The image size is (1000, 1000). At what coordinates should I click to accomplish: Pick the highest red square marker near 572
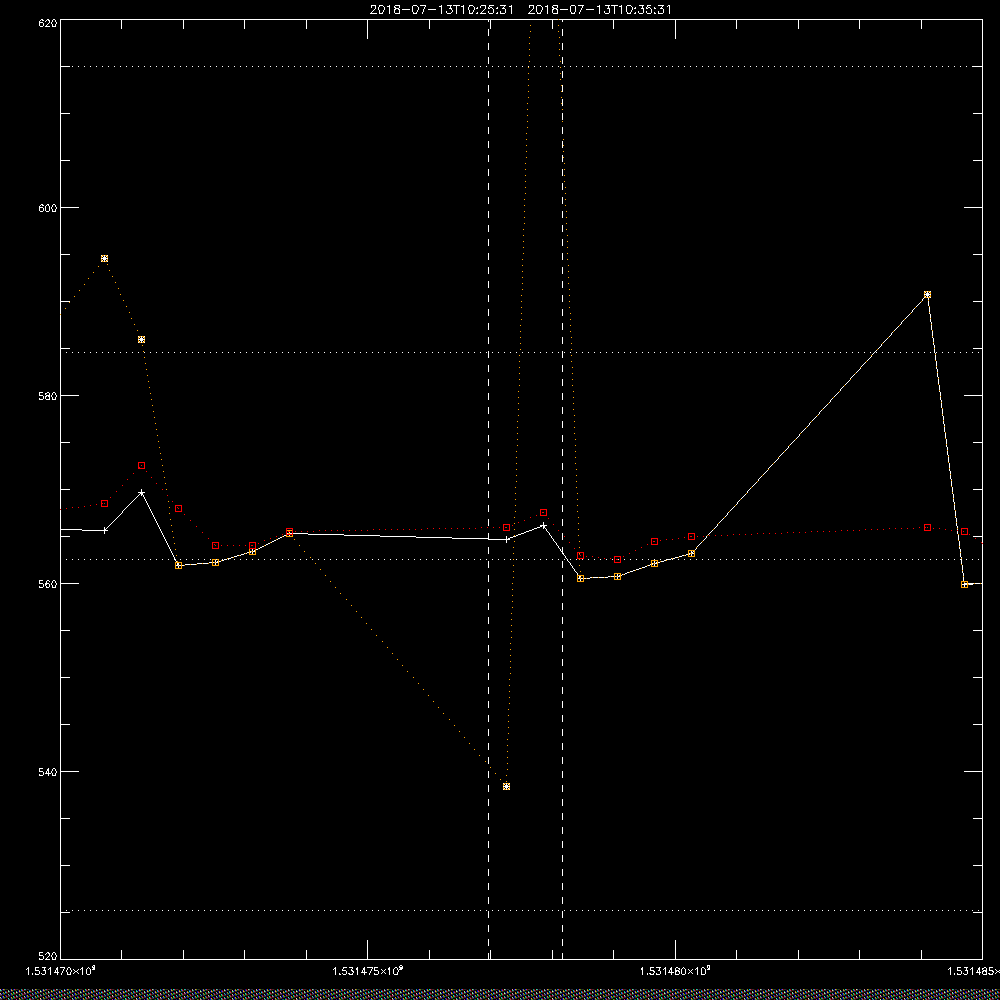click(142, 466)
